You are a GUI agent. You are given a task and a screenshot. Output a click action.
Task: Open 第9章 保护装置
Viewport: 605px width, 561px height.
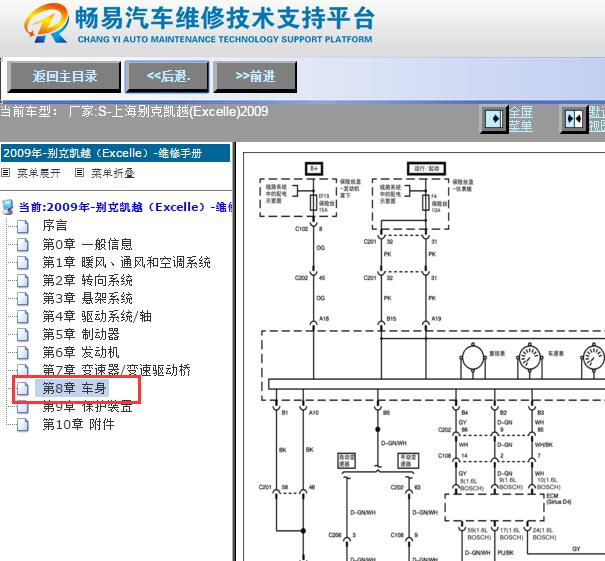(88, 406)
